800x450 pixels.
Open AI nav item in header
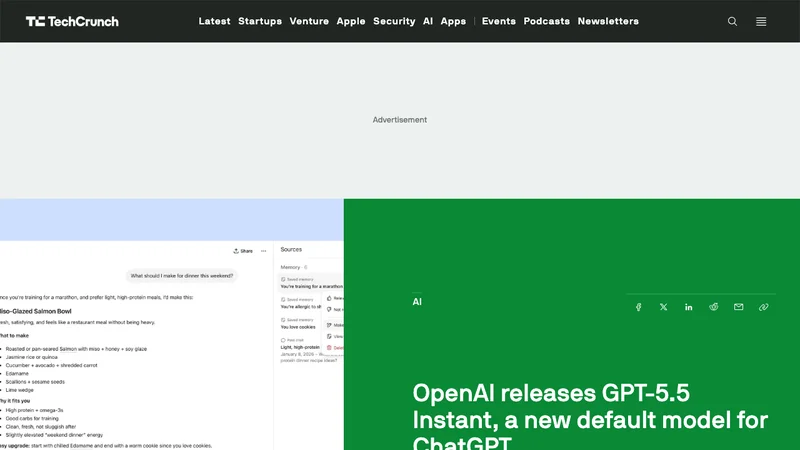click(x=428, y=21)
